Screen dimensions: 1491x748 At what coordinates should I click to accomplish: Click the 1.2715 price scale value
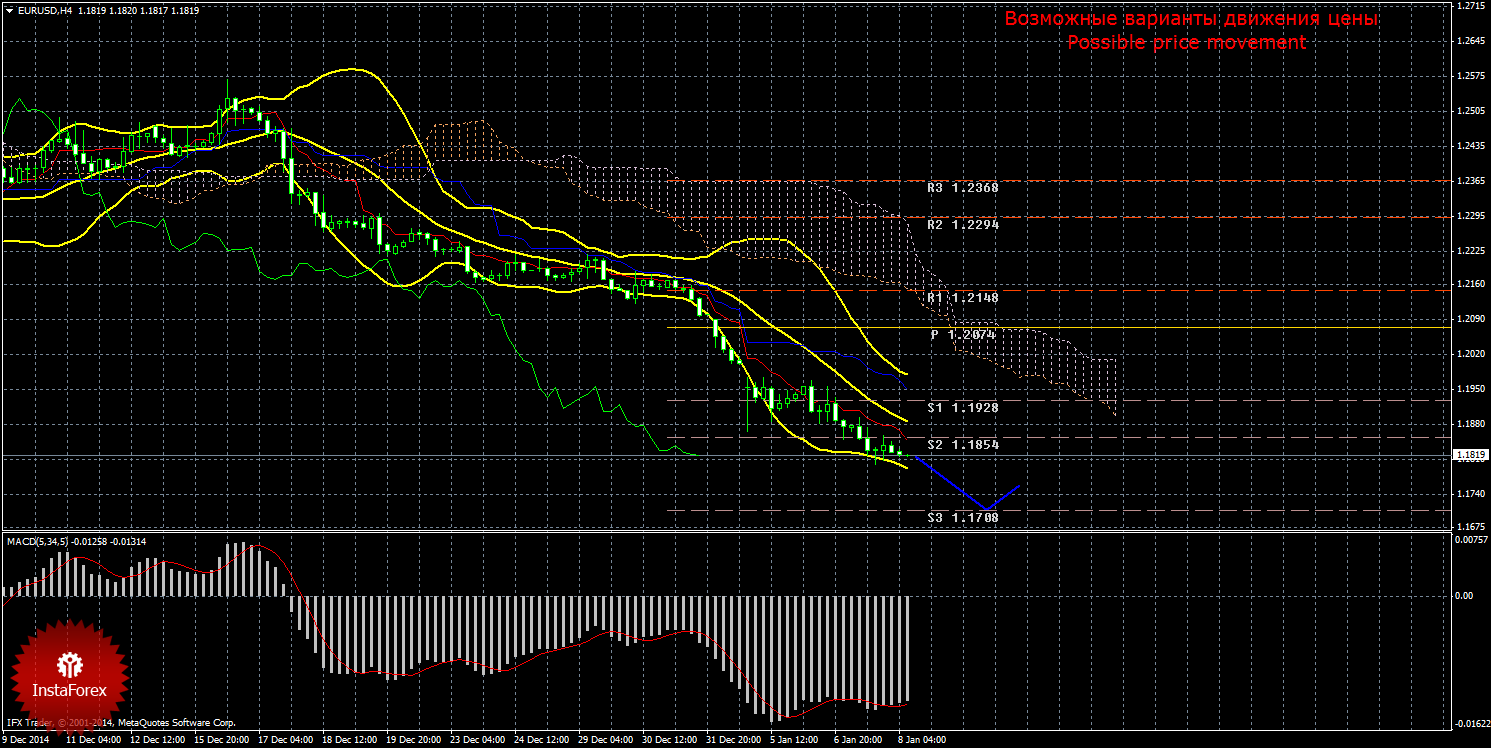pyautogui.click(x=1470, y=6)
